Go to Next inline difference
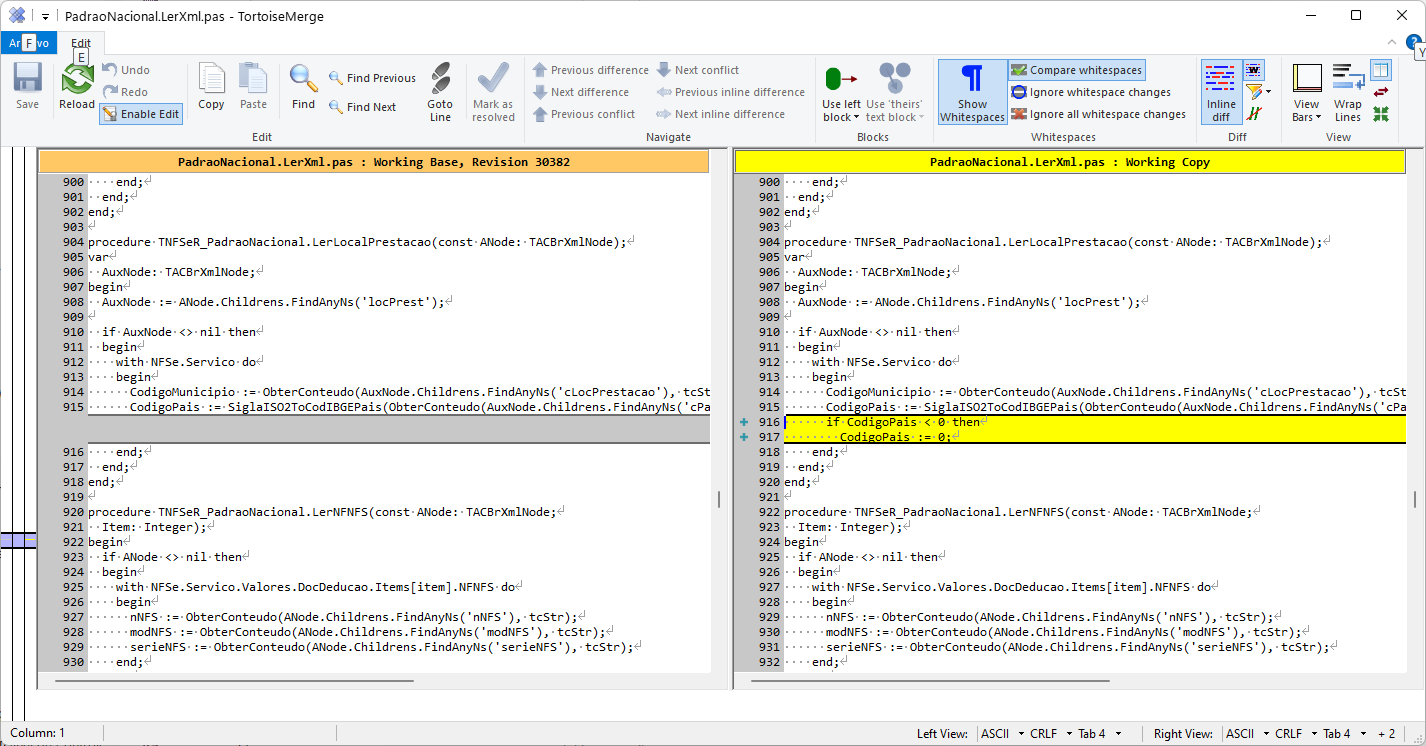The image size is (1426, 746). [720, 114]
